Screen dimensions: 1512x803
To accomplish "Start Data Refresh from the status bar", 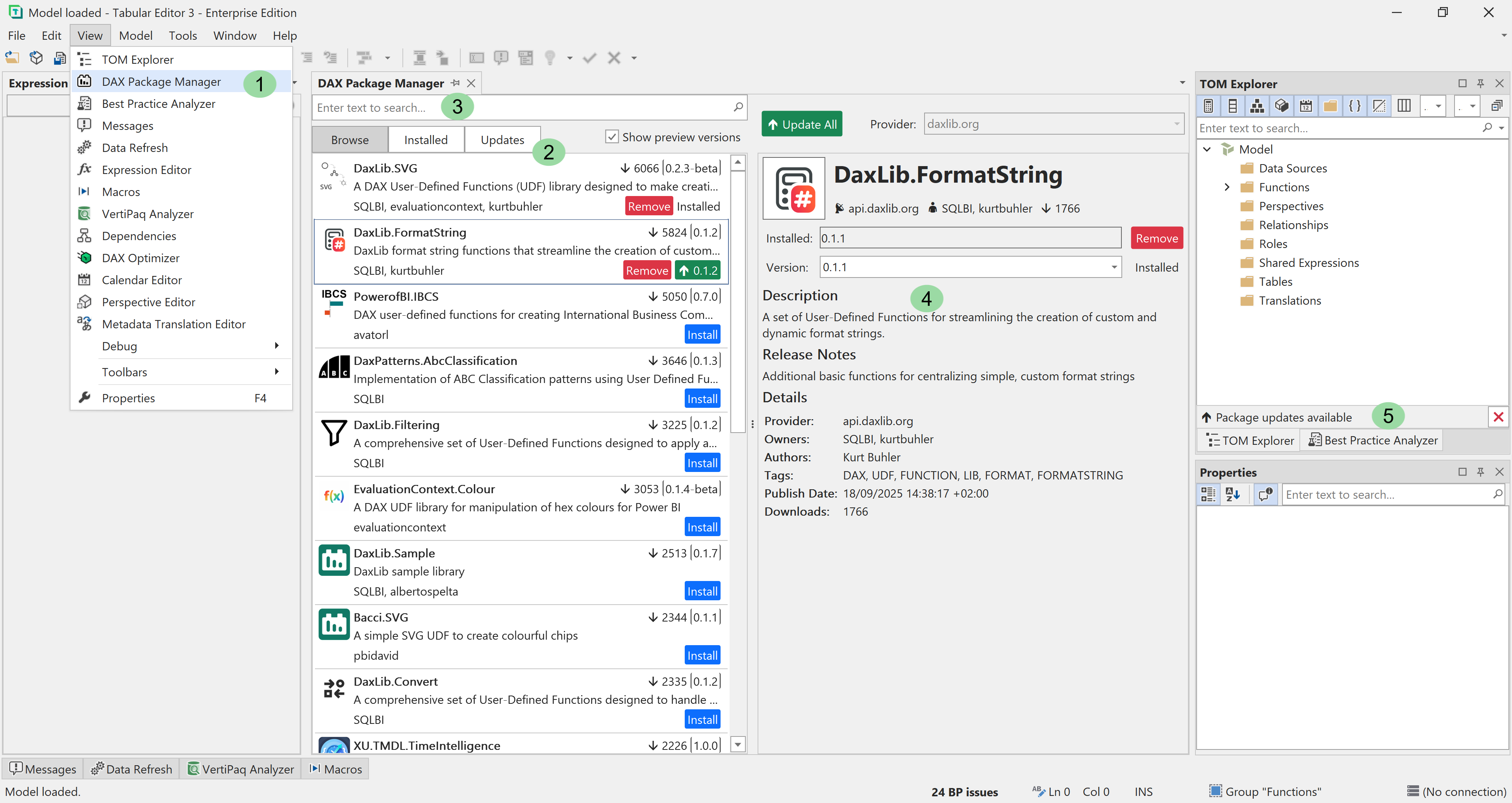I will [x=132, y=768].
